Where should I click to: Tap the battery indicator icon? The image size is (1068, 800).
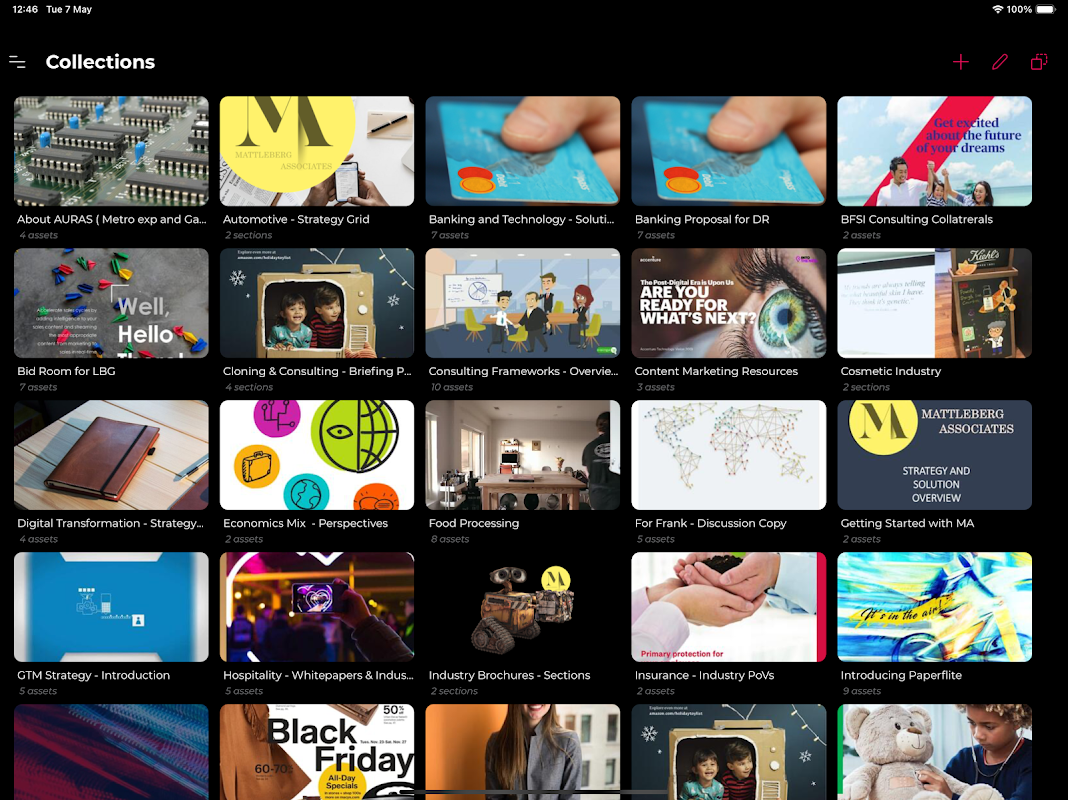[1046, 10]
